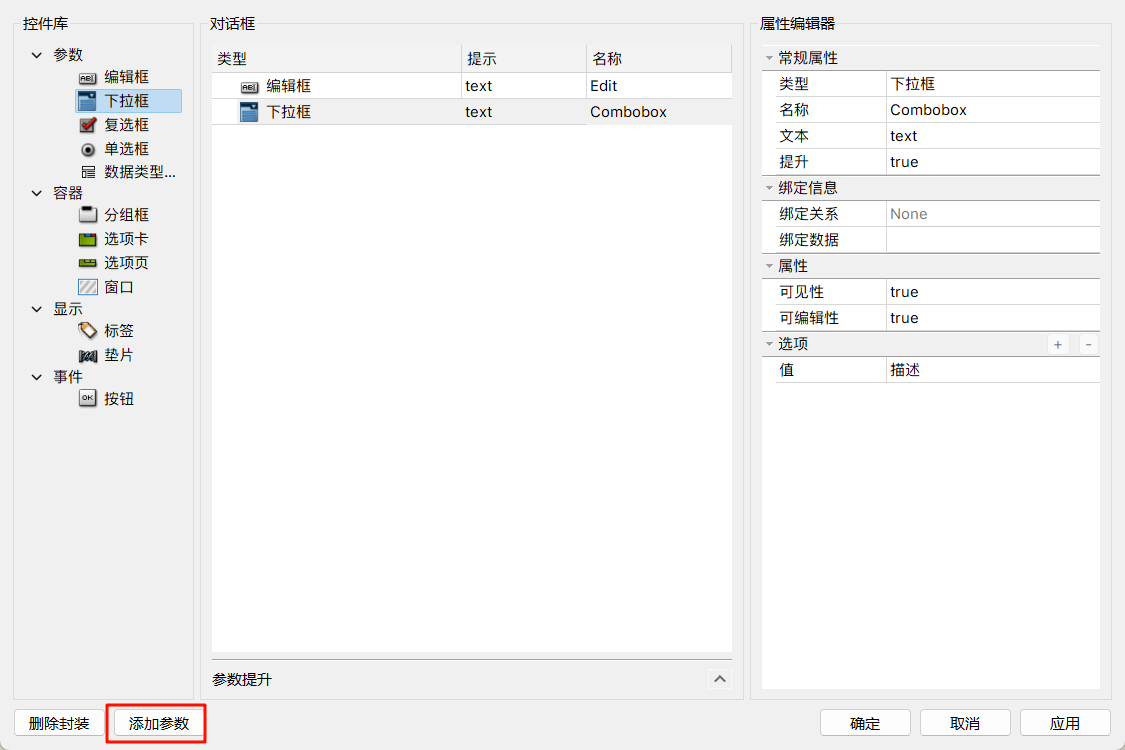Image resolution: width=1125 pixels, height=750 pixels.
Task: Choose the 数据类型 control icon
Action: tap(88, 172)
